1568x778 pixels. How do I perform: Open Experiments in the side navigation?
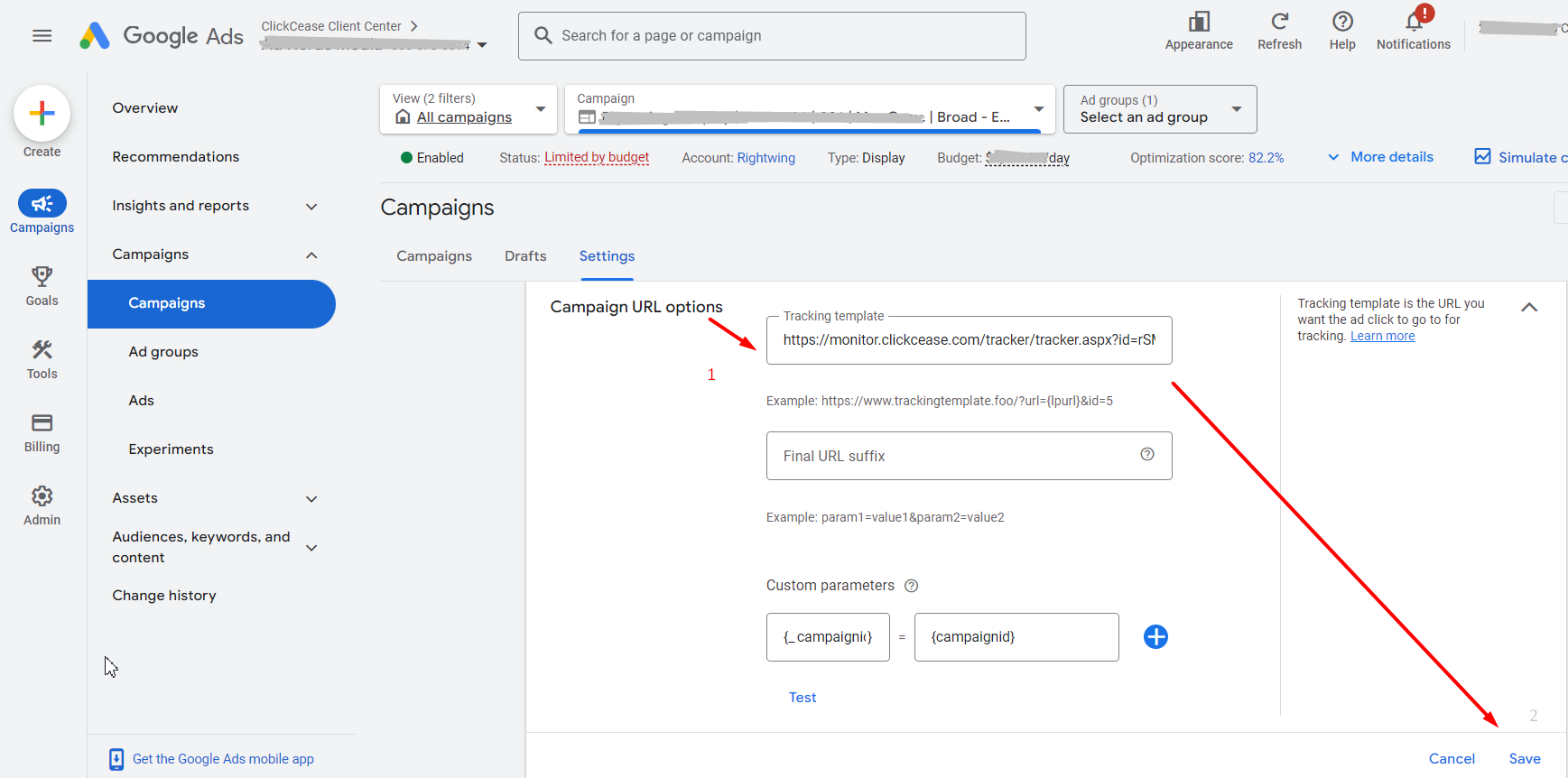[171, 449]
